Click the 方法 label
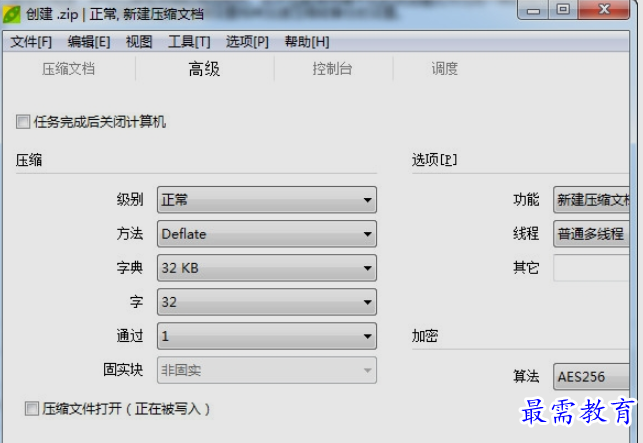 click(130, 234)
